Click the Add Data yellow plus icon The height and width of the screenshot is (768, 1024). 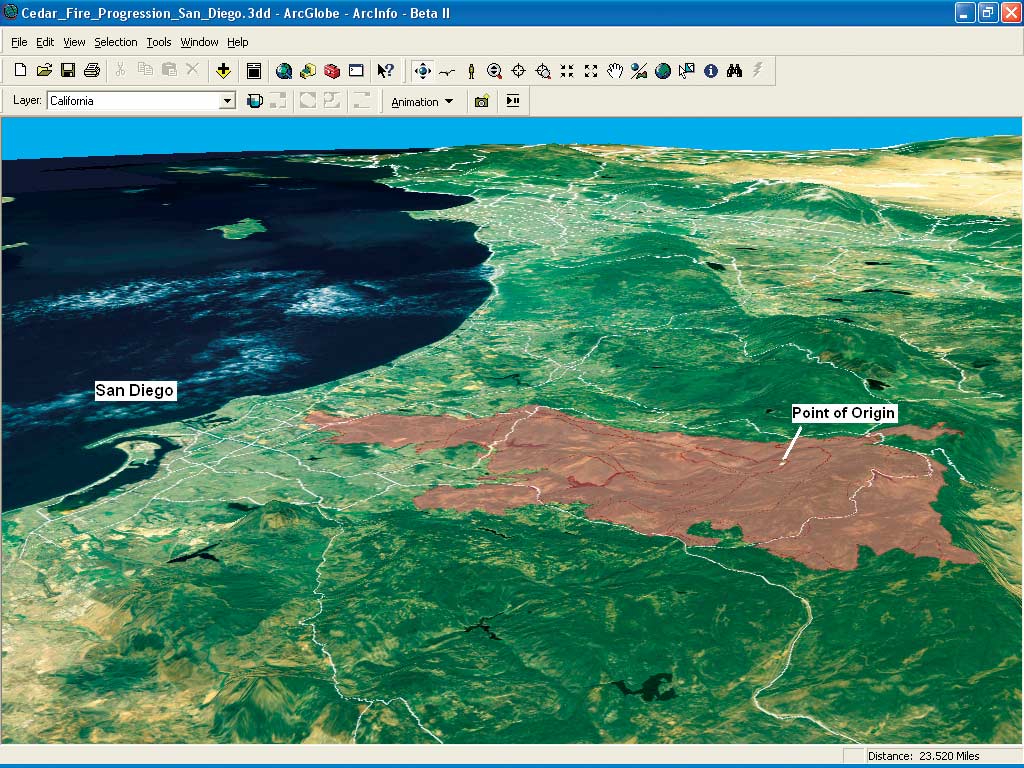point(223,71)
